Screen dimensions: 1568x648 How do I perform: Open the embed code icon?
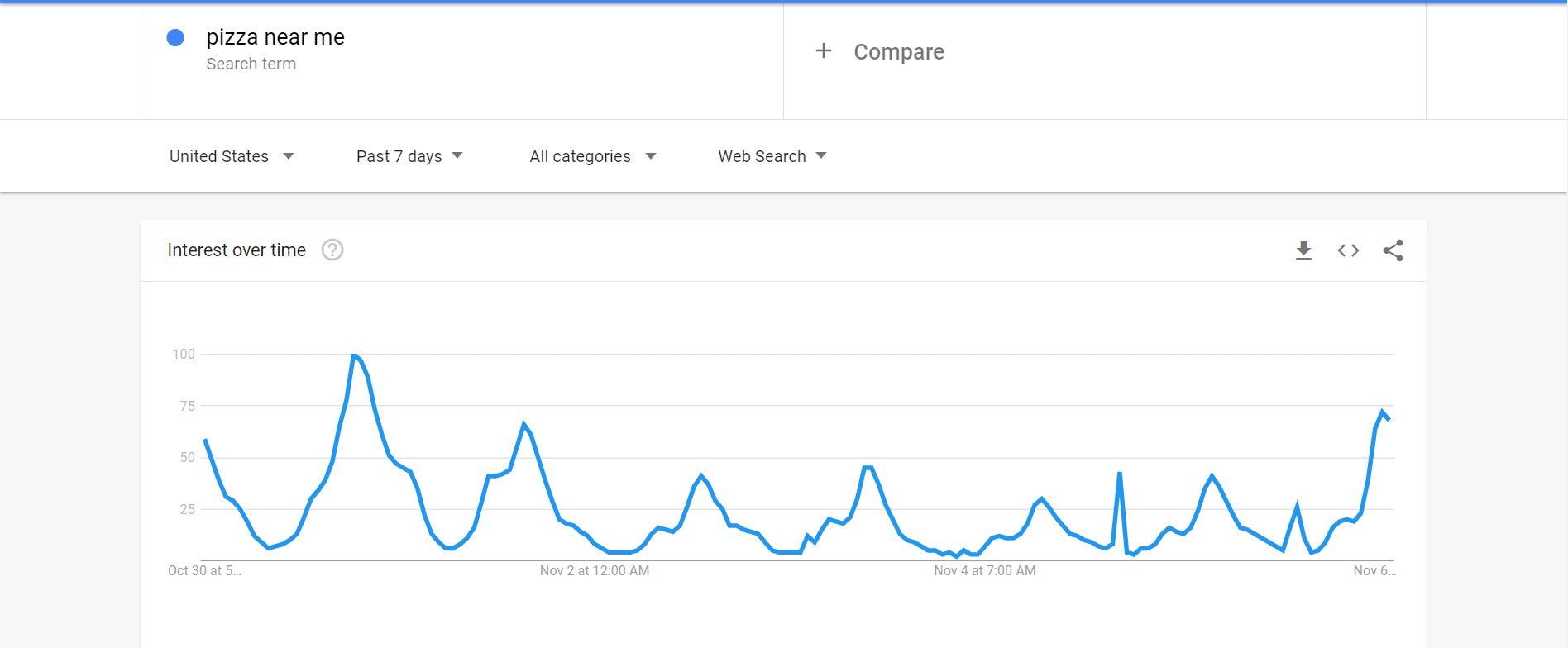point(1348,250)
